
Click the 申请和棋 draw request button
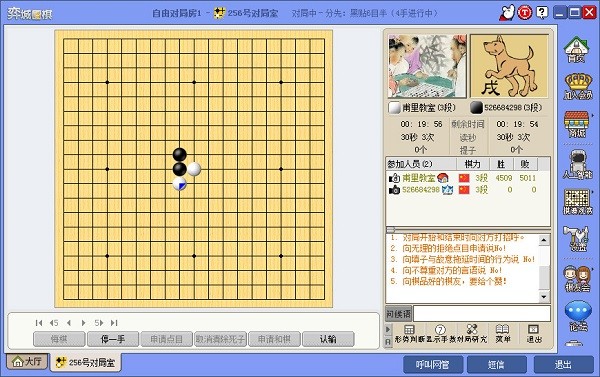tap(274, 339)
